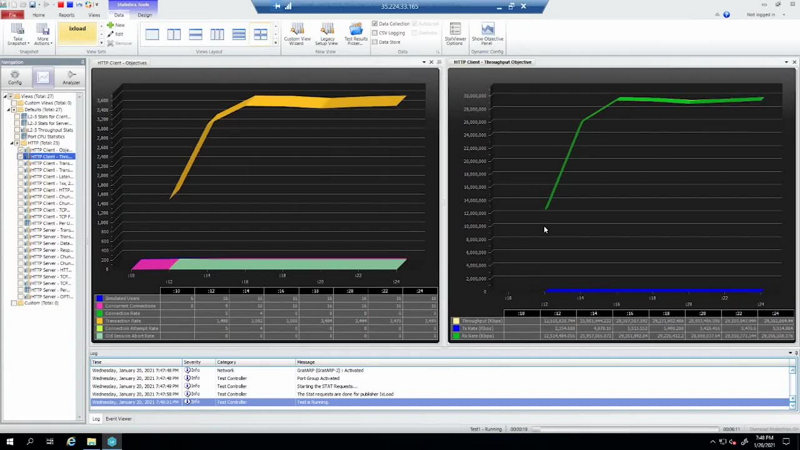The height and width of the screenshot is (450, 800).
Task: Switch to the Views ribbon tab
Action: point(94,15)
